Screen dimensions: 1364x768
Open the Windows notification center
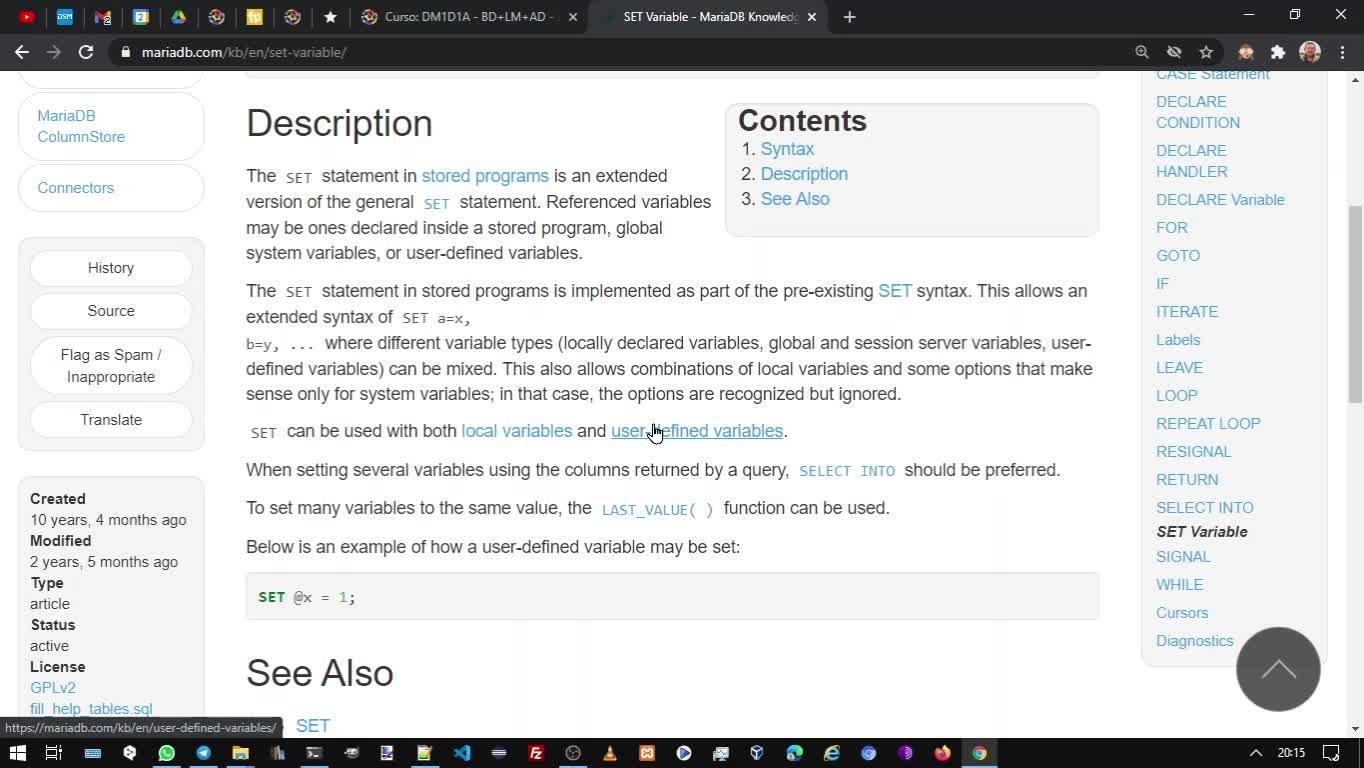click(x=1331, y=753)
